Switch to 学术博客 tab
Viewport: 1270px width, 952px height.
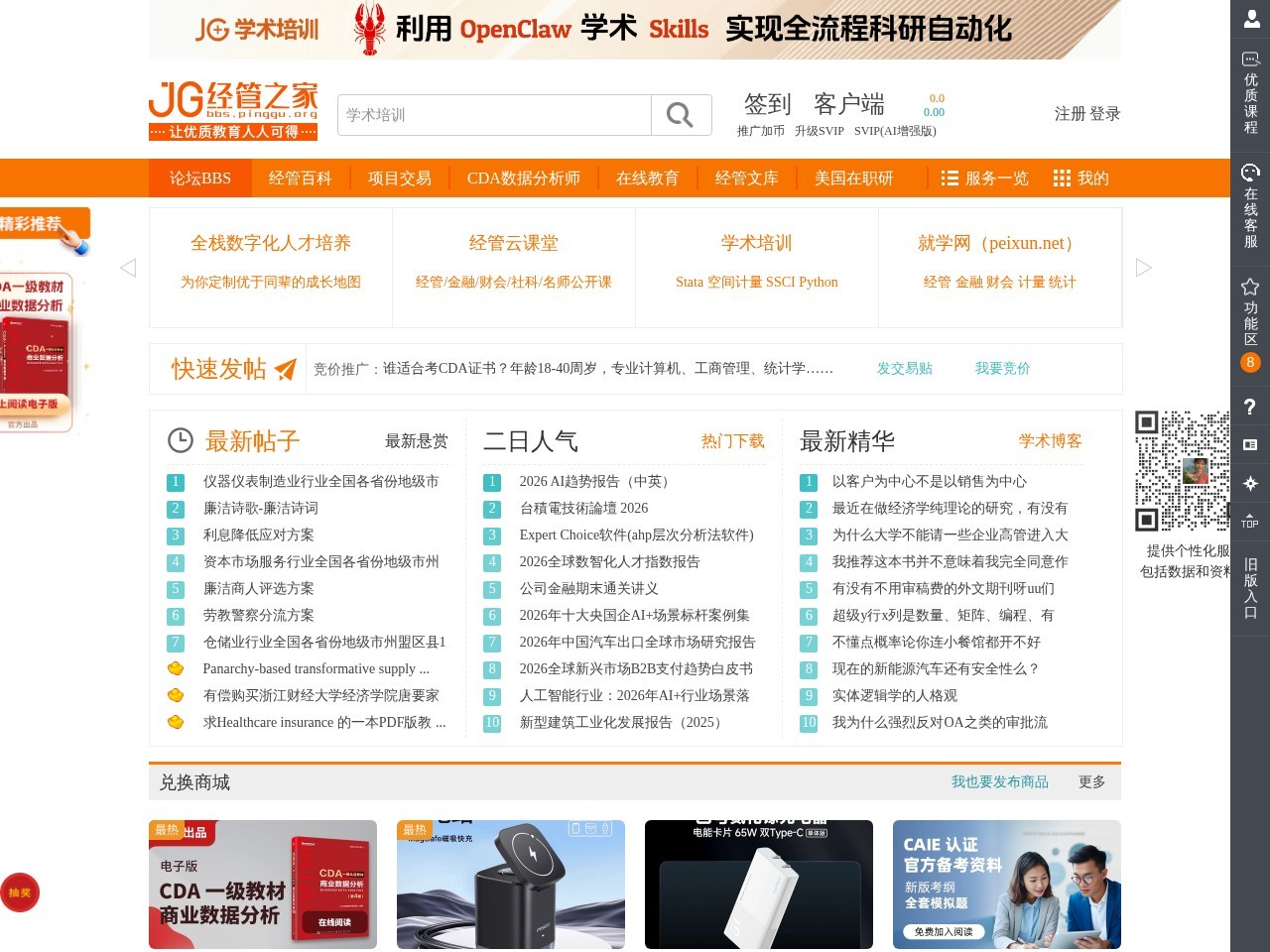click(1050, 441)
